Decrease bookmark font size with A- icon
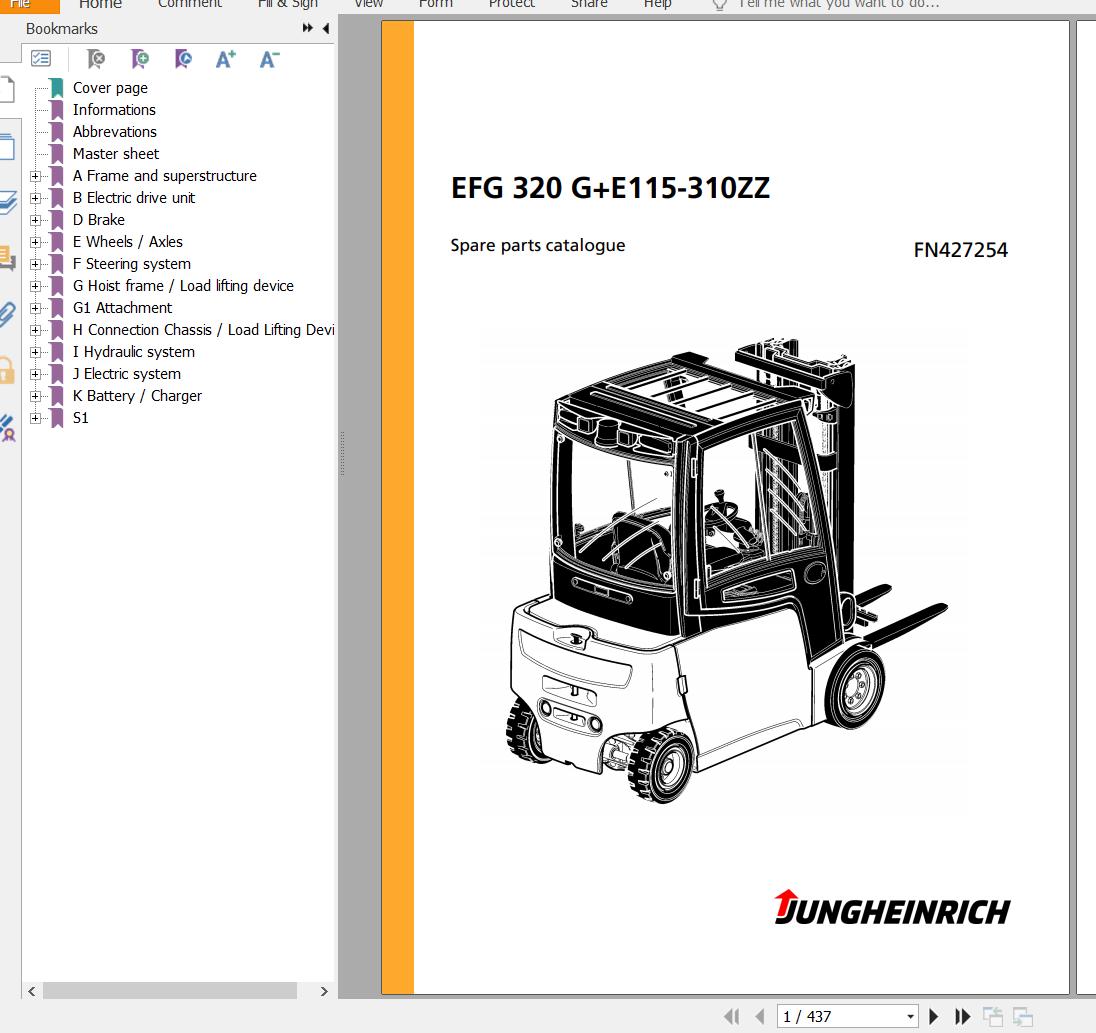 pyautogui.click(x=269, y=59)
